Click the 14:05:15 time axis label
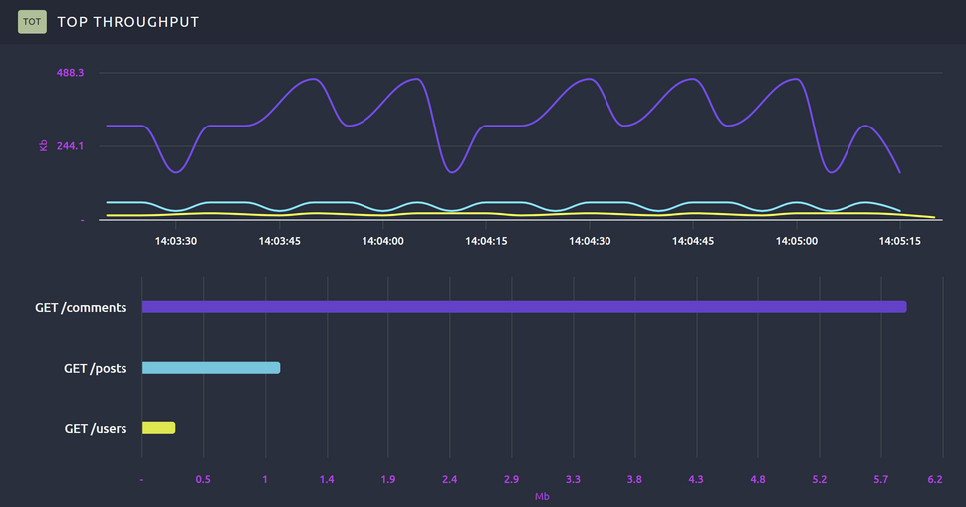The image size is (966, 507). tap(899, 241)
